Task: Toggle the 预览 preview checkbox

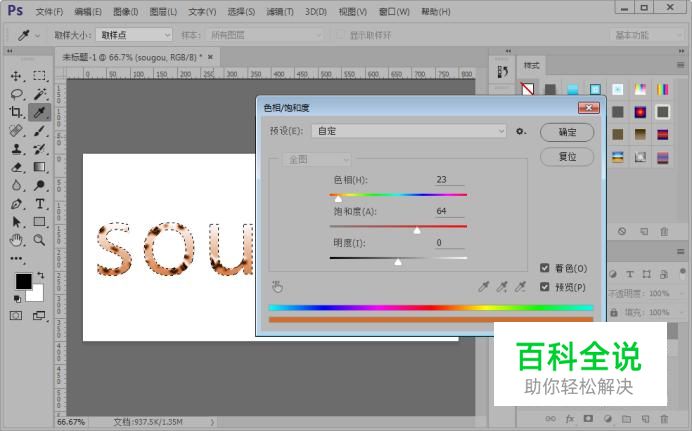Action: [x=545, y=287]
